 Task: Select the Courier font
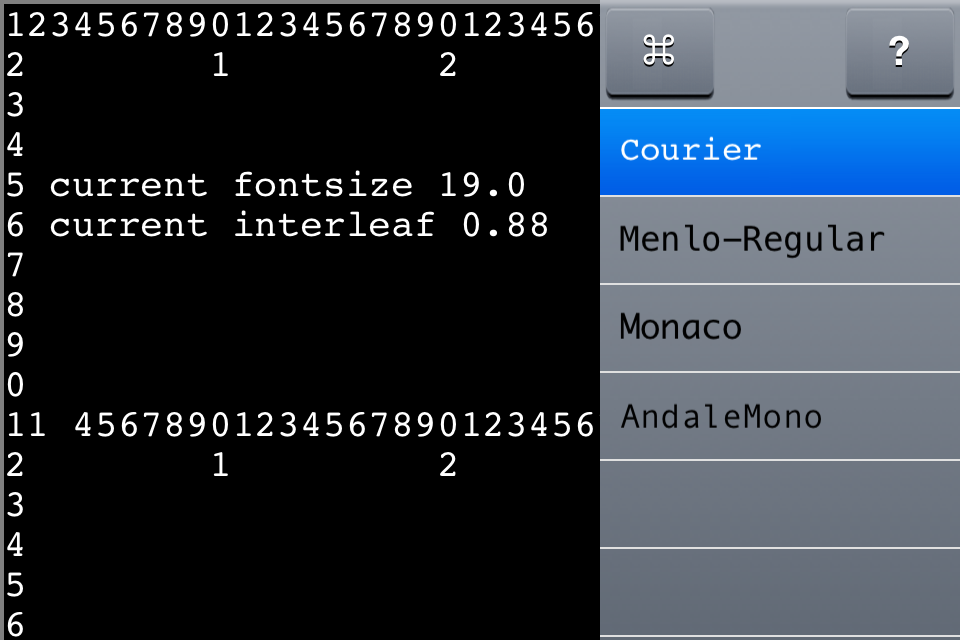780,151
